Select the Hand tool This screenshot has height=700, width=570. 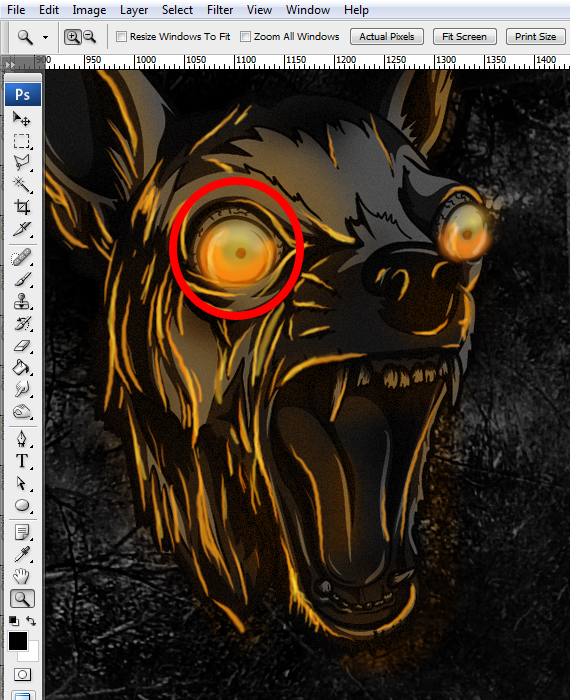click(x=21, y=576)
